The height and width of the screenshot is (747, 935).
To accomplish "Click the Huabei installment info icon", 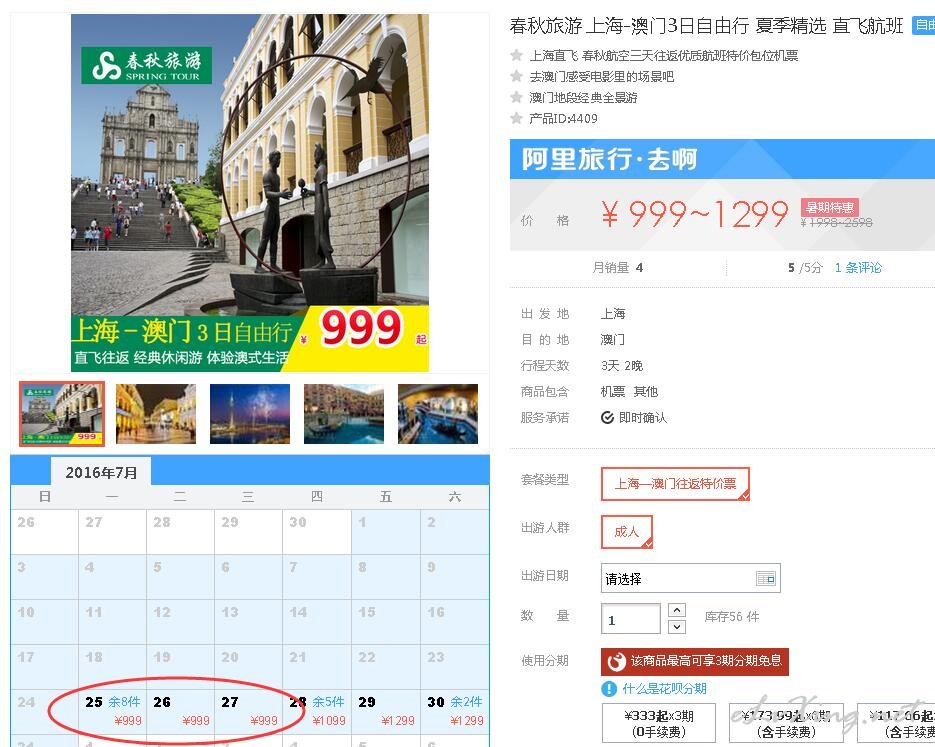I will click(x=609, y=689).
